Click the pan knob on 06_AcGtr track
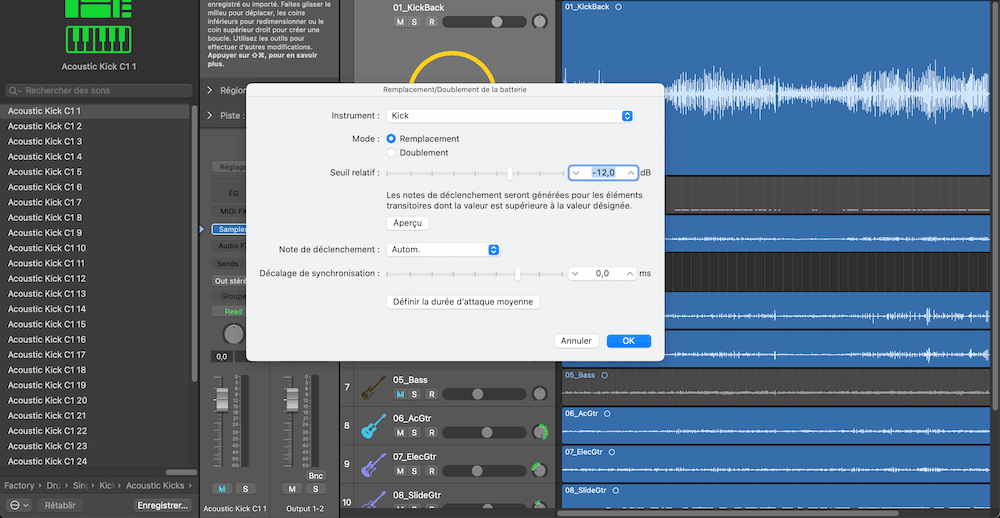The width and height of the screenshot is (1000, 518). [540, 433]
